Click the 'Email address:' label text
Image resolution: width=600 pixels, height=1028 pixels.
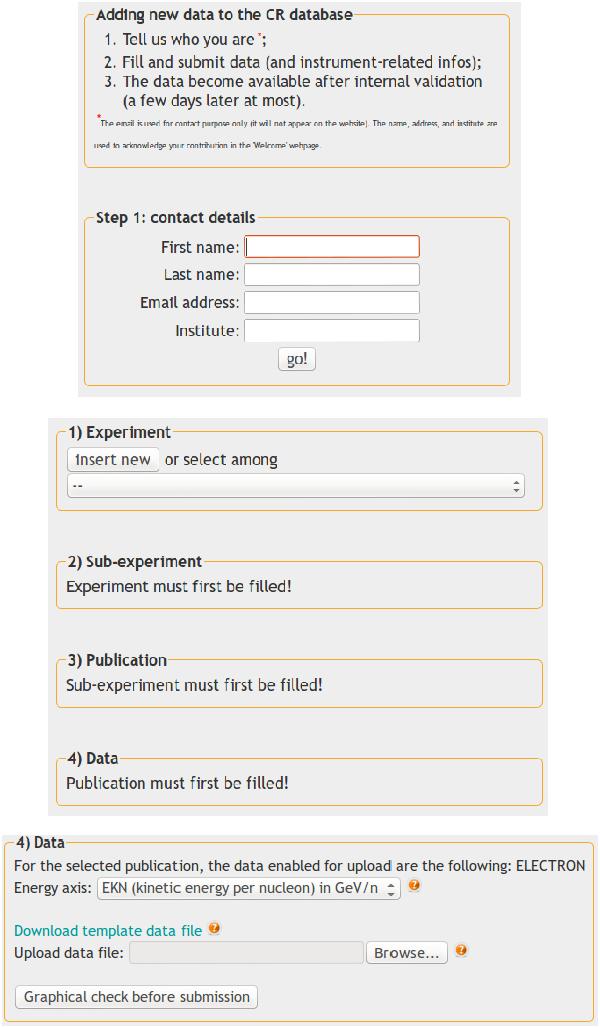pyautogui.click(x=190, y=303)
